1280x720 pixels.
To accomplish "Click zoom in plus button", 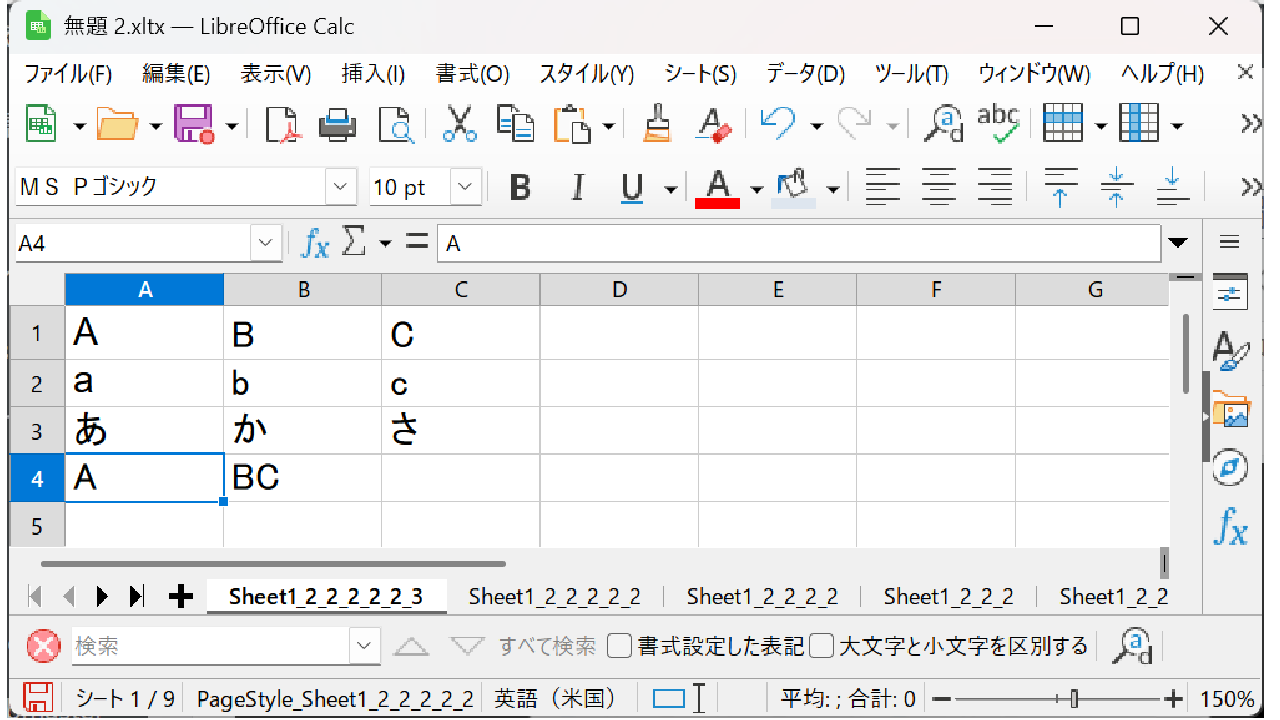I will (x=1173, y=698).
